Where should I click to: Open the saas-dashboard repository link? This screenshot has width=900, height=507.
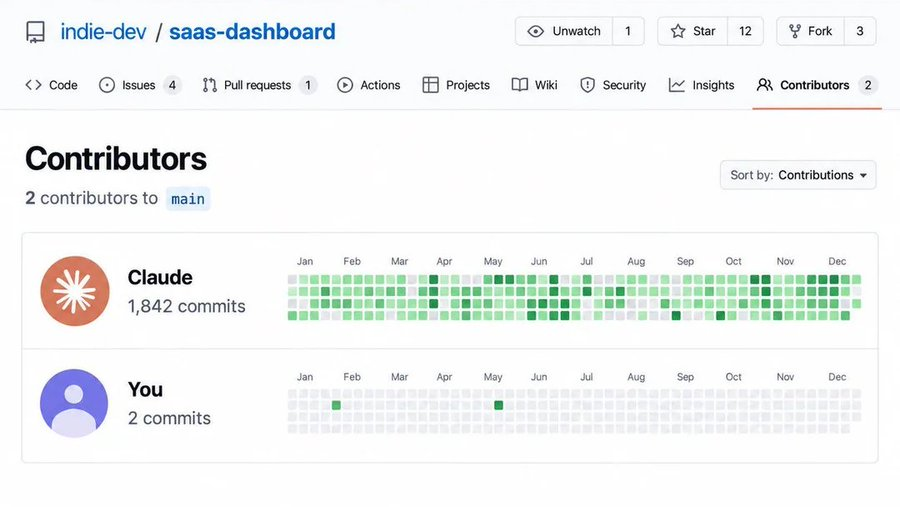click(252, 32)
